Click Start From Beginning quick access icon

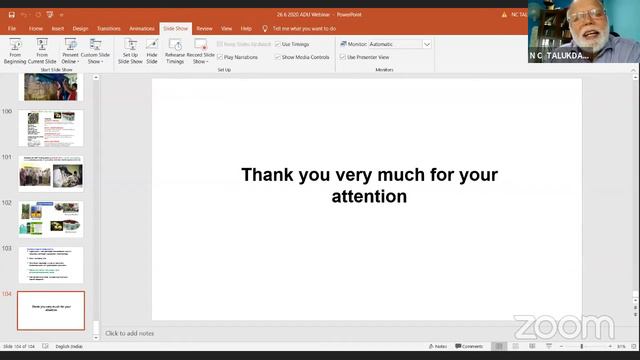coord(50,15)
